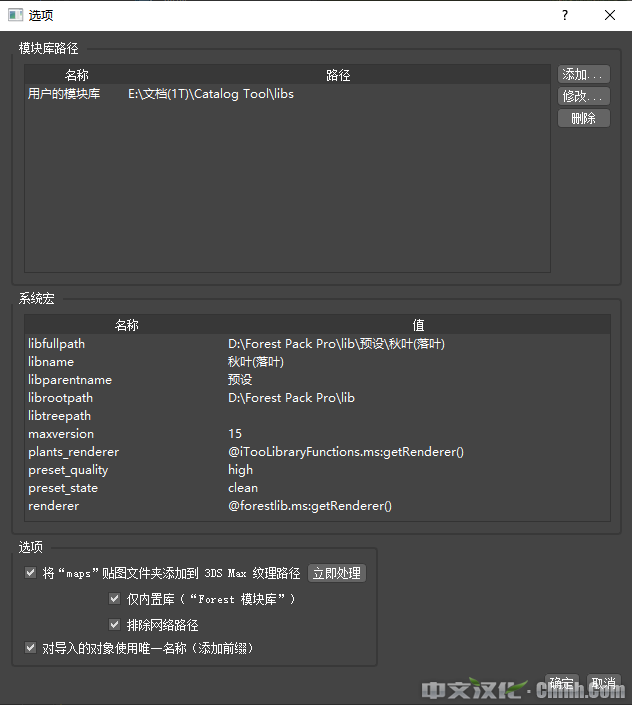Screen dimensions: 632x705
Task: Select the libfullpath macro row
Action: (x=56, y=344)
